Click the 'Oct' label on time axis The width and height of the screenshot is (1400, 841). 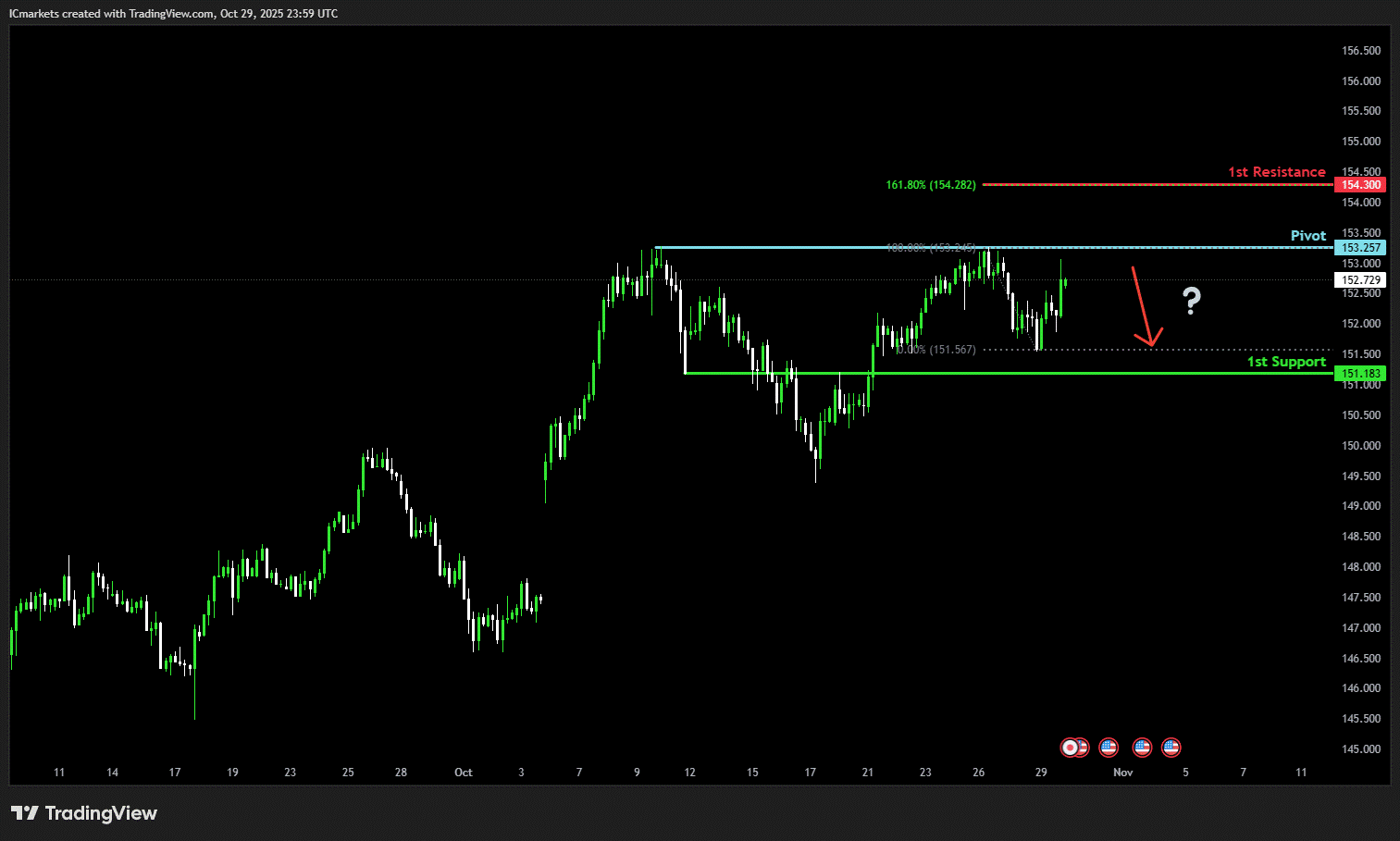click(x=463, y=773)
